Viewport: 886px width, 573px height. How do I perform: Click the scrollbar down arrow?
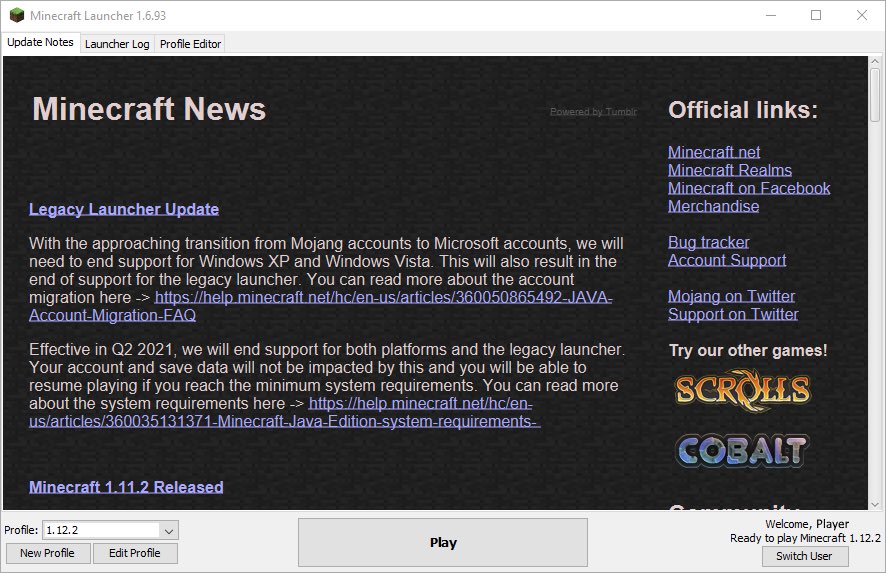pyautogui.click(x=875, y=505)
